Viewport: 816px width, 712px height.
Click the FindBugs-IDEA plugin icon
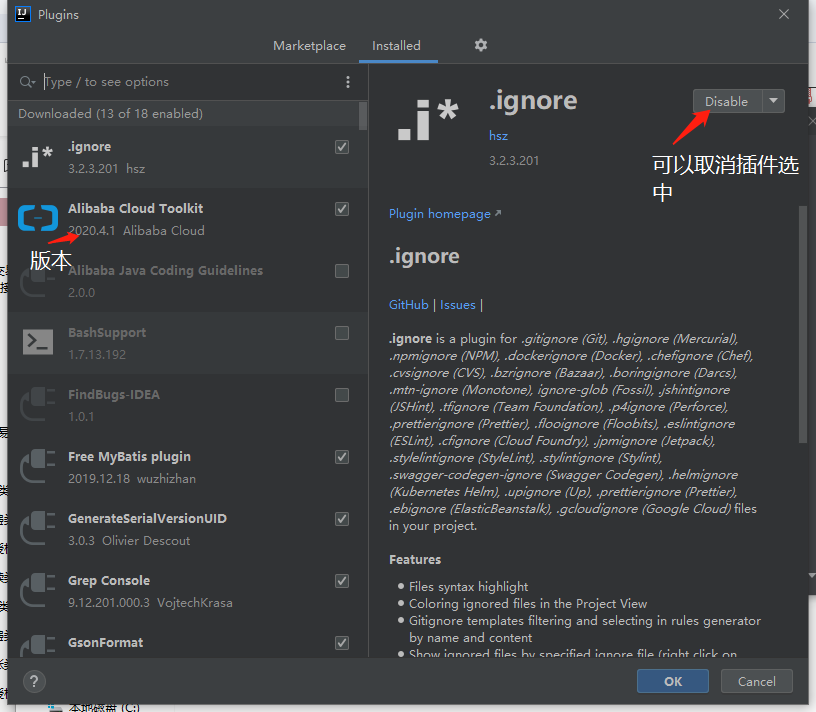click(37, 404)
